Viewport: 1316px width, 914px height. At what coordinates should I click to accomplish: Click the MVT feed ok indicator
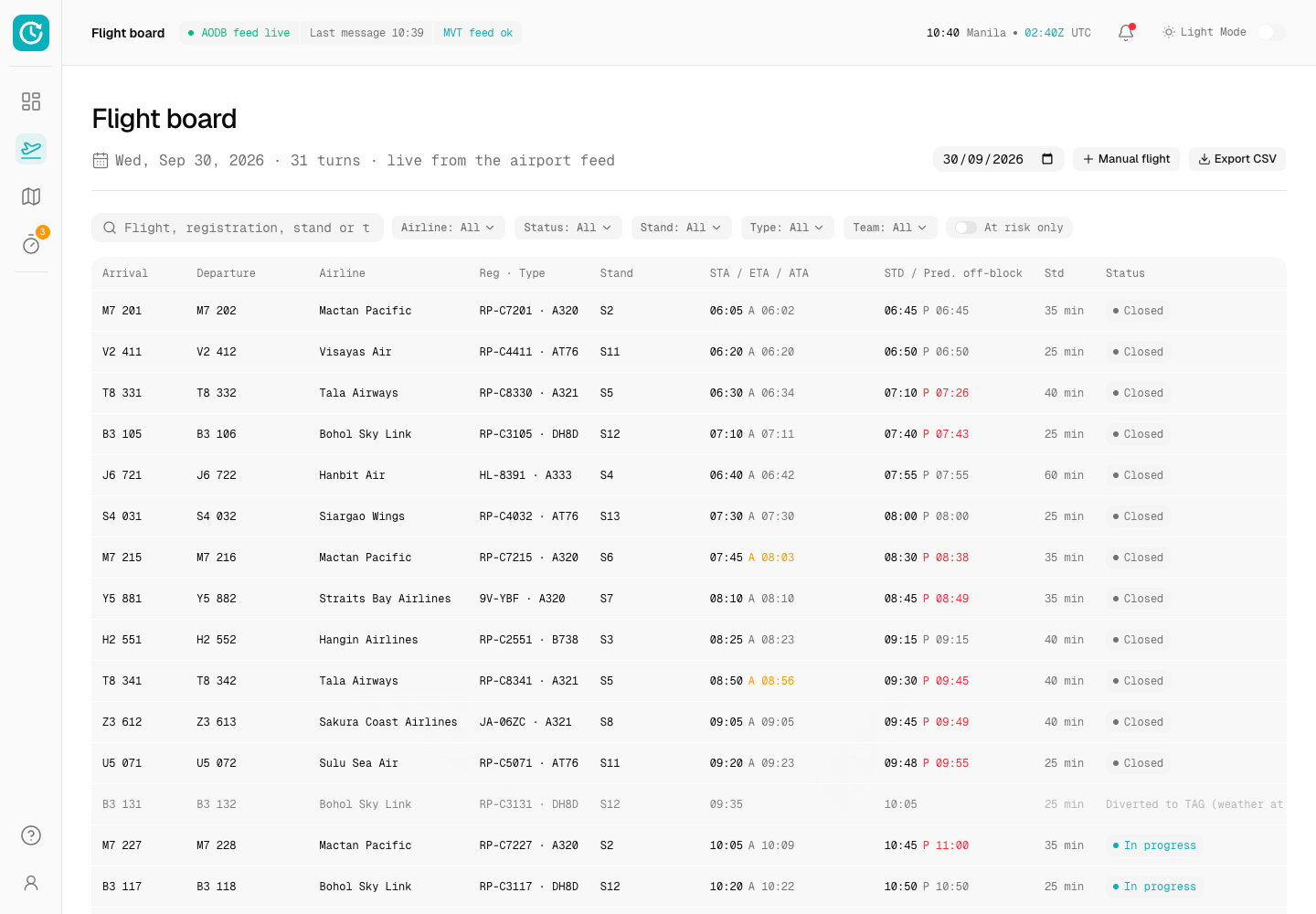(x=478, y=33)
